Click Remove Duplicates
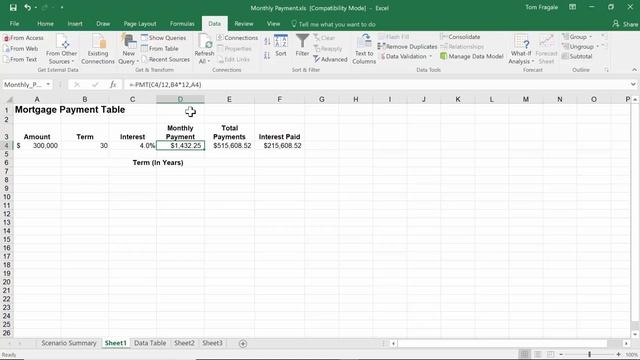 (407, 47)
